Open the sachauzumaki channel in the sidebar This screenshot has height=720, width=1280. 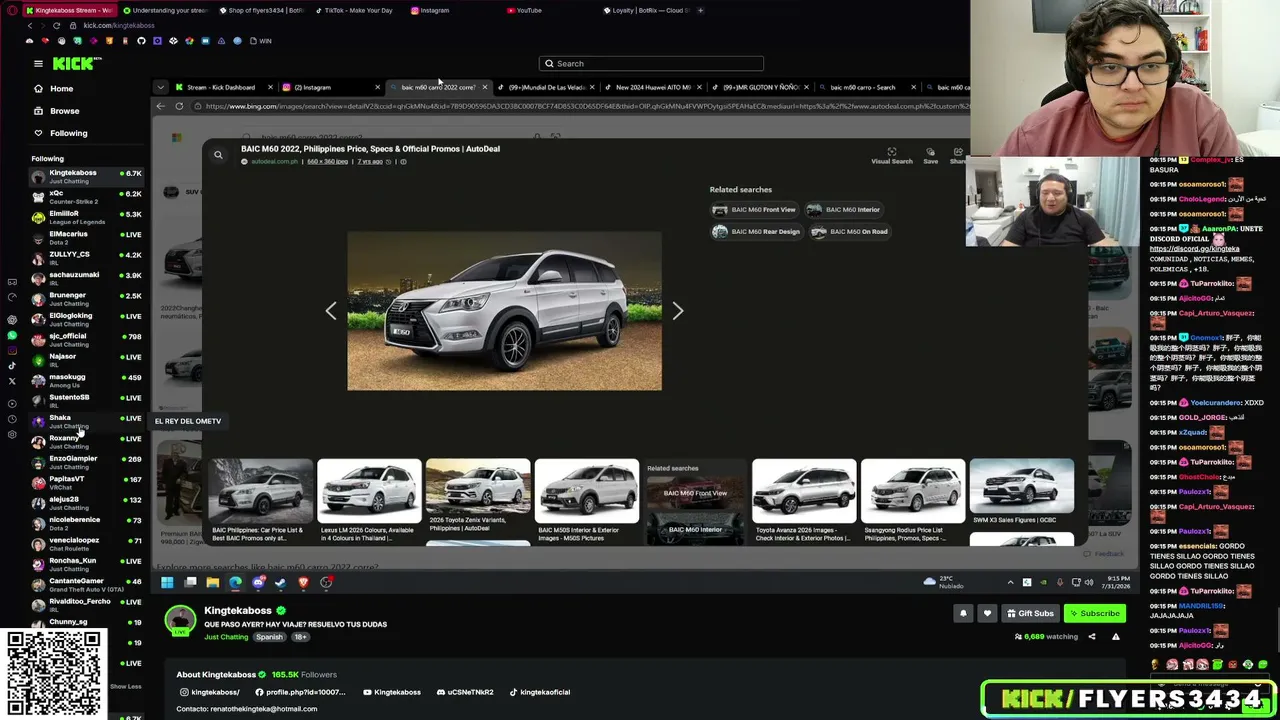87,278
